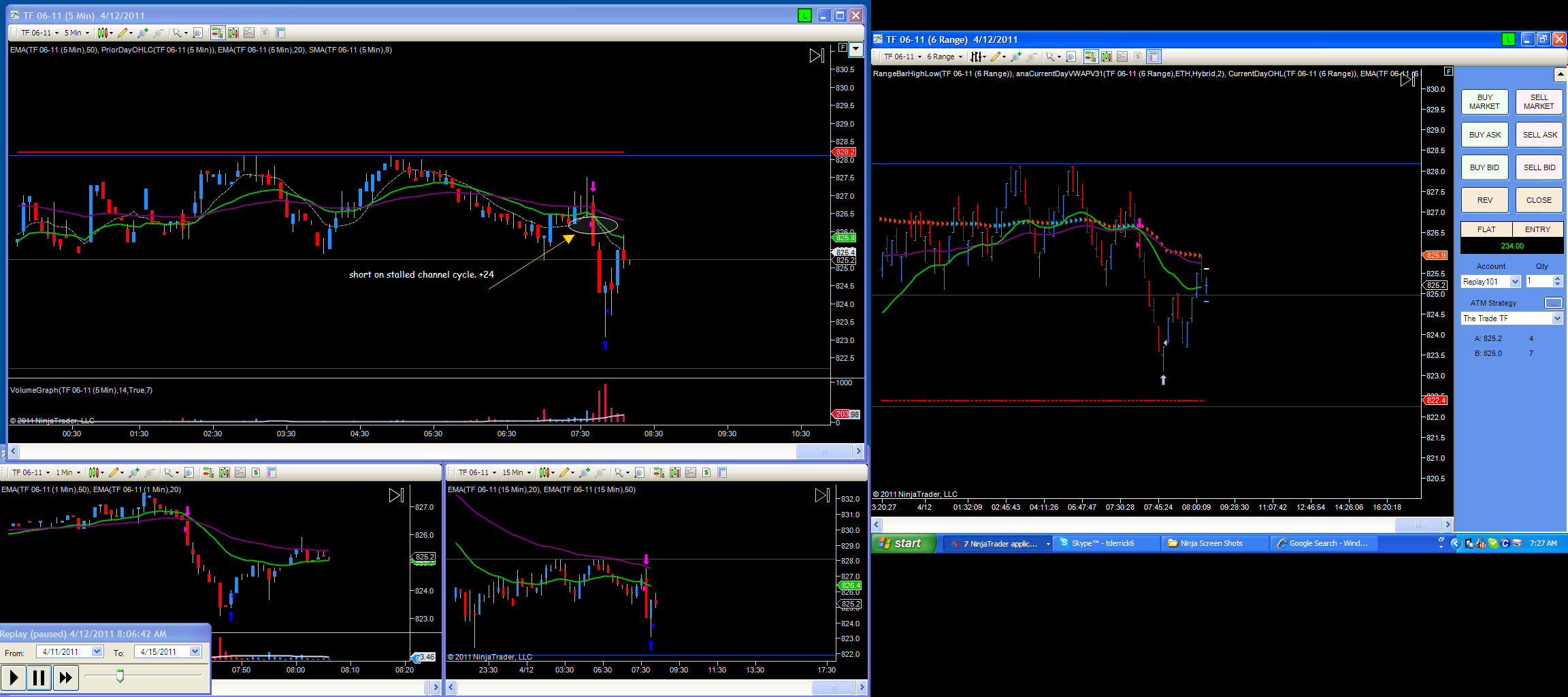Open the replay To date dropdown
Screen dimensions: 1568x697
(x=195, y=651)
